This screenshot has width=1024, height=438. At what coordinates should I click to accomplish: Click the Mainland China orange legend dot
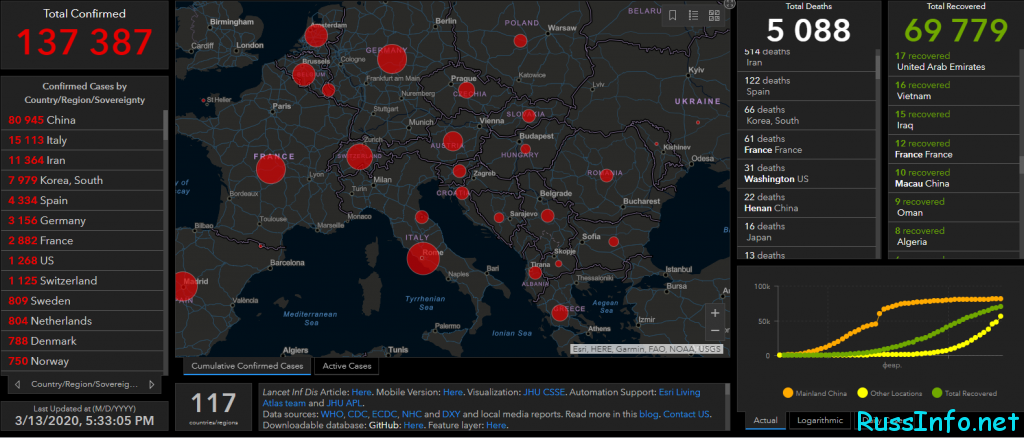(787, 393)
